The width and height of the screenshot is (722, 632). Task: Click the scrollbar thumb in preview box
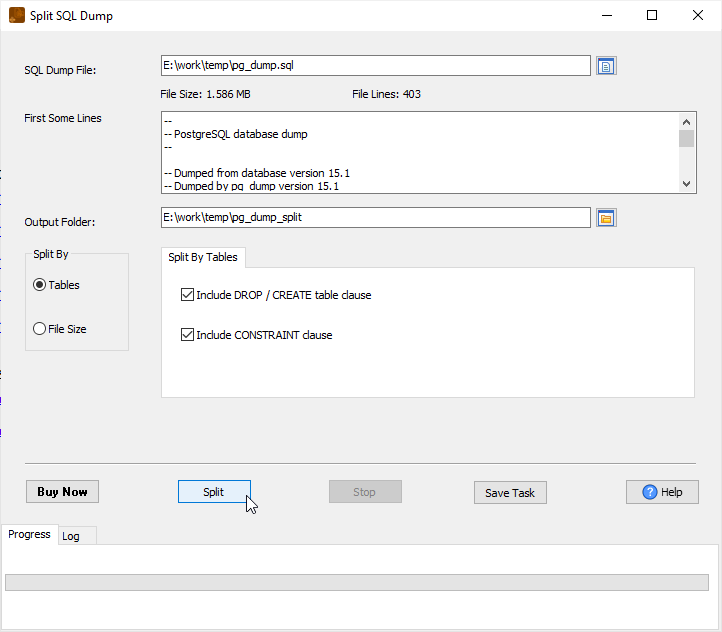pos(686,139)
